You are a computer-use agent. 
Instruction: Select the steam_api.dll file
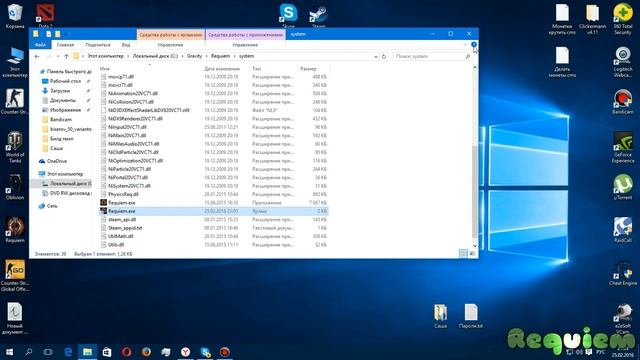click(122, 220)
